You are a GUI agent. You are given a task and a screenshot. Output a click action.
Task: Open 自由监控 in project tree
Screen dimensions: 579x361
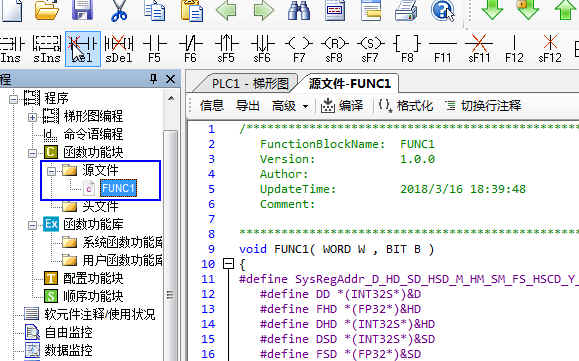tap(58, 332)
